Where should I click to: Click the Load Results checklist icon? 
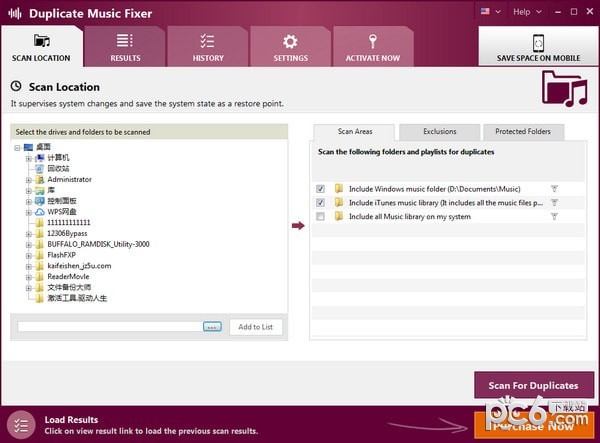21,425
